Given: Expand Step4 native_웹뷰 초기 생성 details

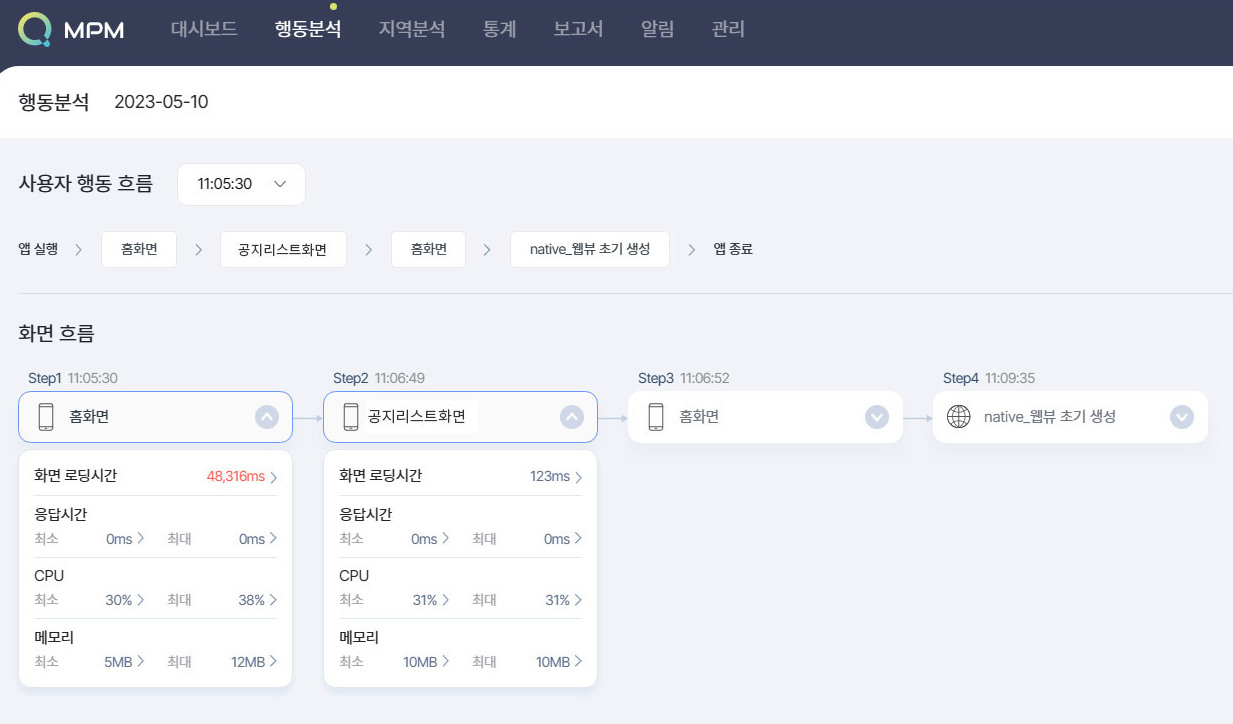Looking at the screenshot, I should click(1182, 417).
